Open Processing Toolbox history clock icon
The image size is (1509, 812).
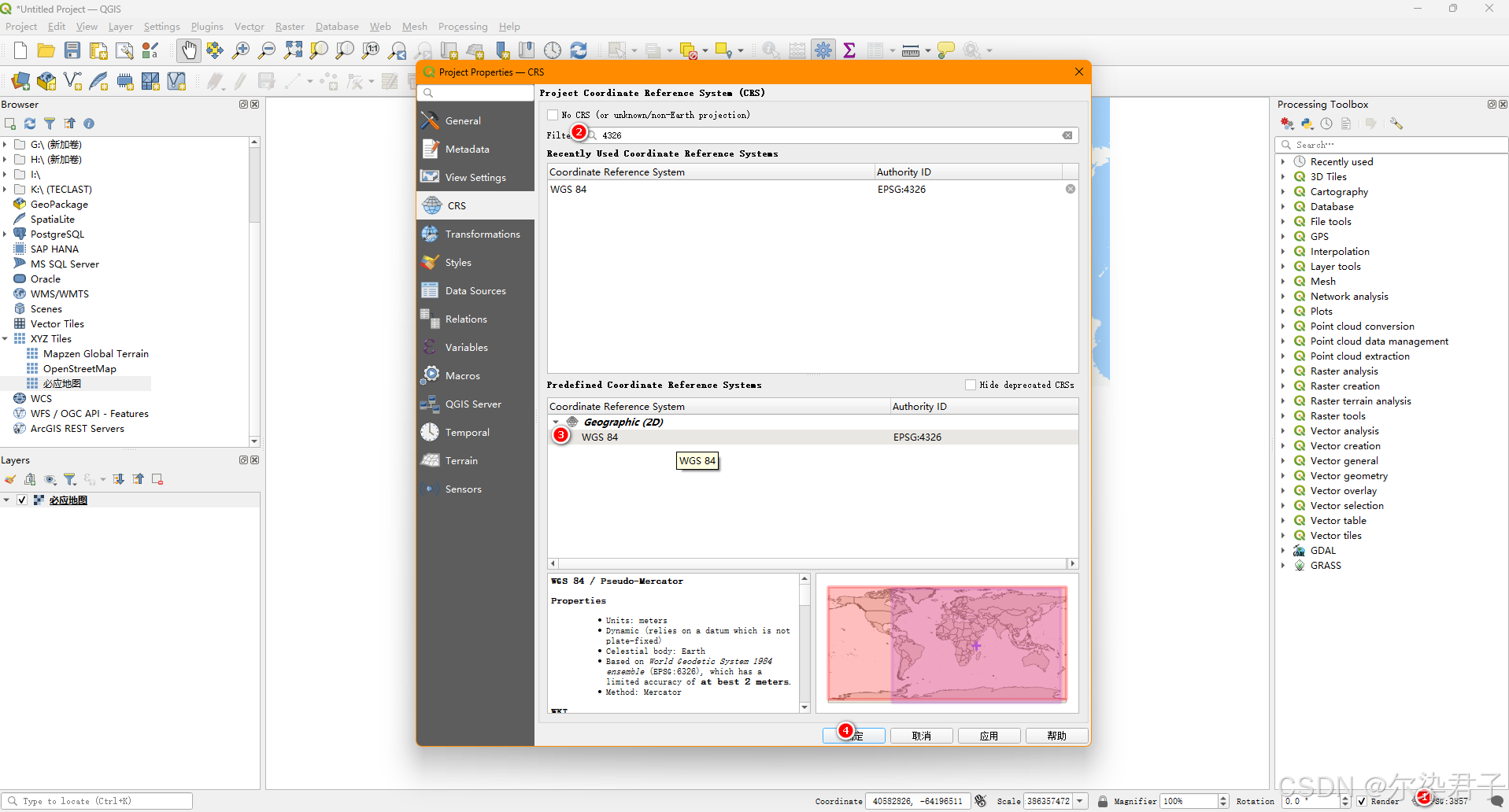coord(1326,124)
